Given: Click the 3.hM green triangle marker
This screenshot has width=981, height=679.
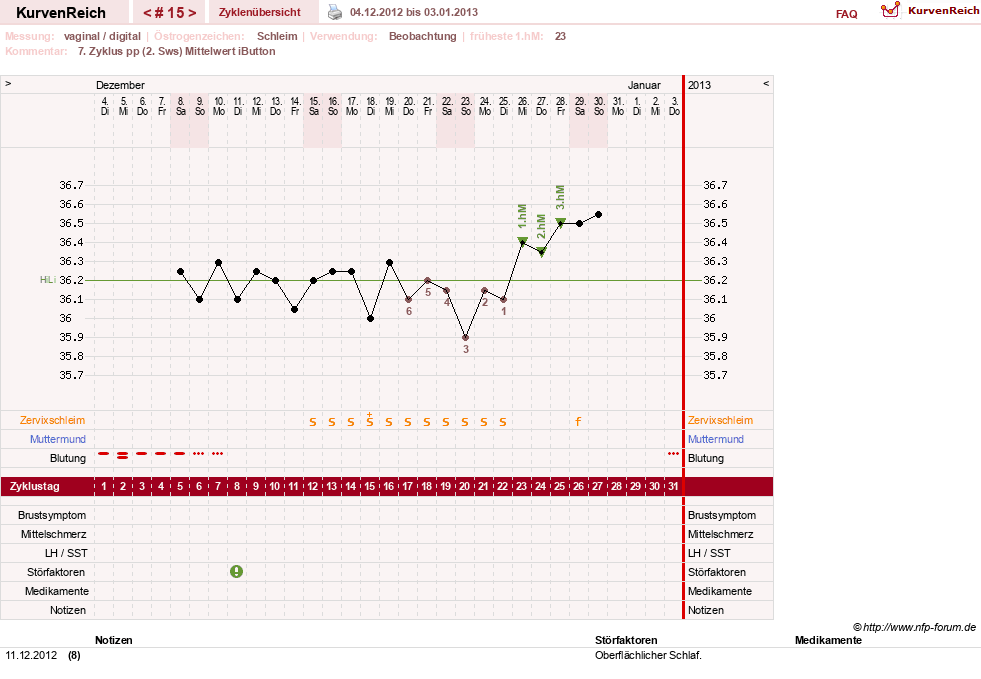Looking at the screenshot, I should coord(561,222).
